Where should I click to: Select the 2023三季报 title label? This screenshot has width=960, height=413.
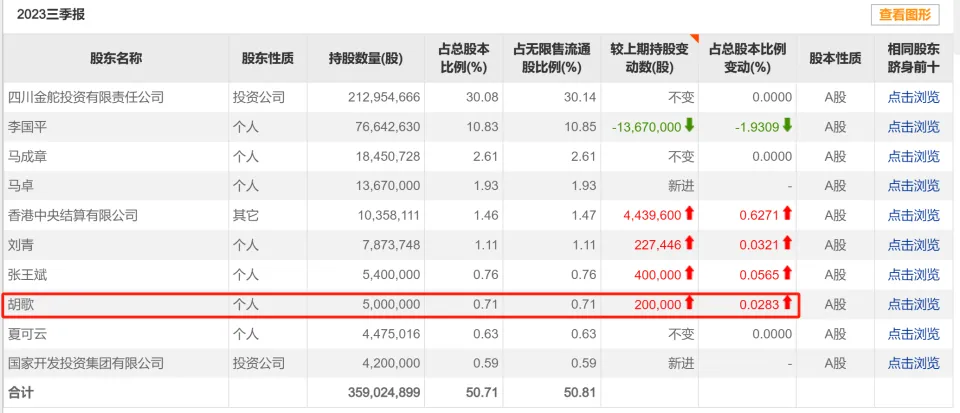(x=52, y=15)
